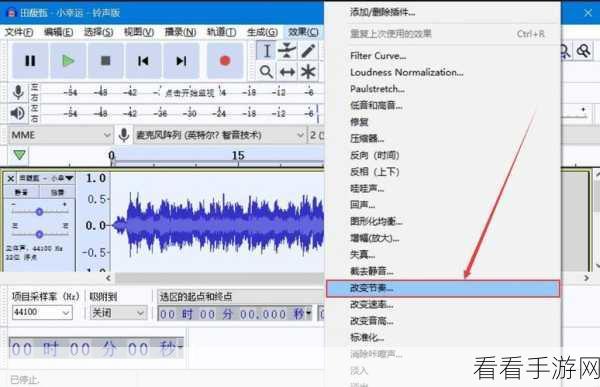Screen dimensions: 600x387
Task: Choose Paulstretch effect
Action: 442,89
